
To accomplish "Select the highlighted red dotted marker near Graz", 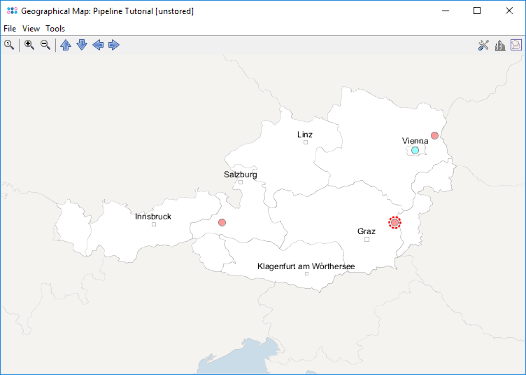I will click(395, 222).
